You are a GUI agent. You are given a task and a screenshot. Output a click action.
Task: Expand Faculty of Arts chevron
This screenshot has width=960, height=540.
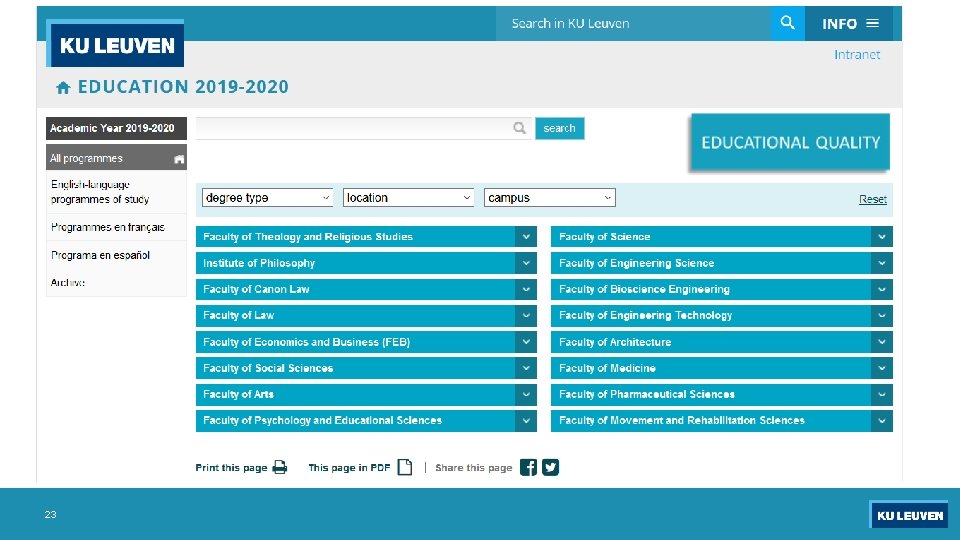[x=526, y=394]
